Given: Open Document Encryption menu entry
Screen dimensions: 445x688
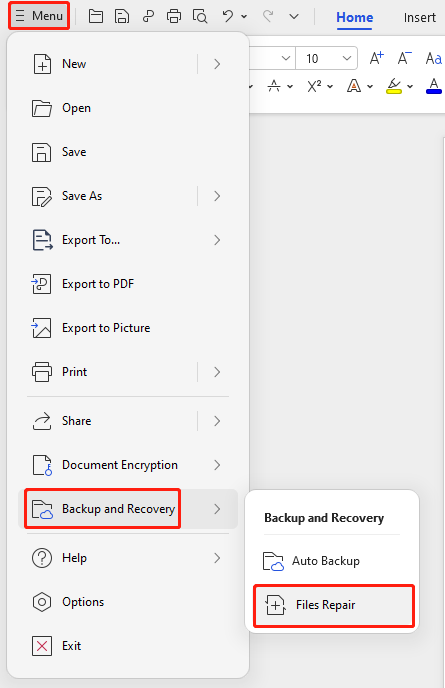Looking at the screenshot, I should click(128, 465).
